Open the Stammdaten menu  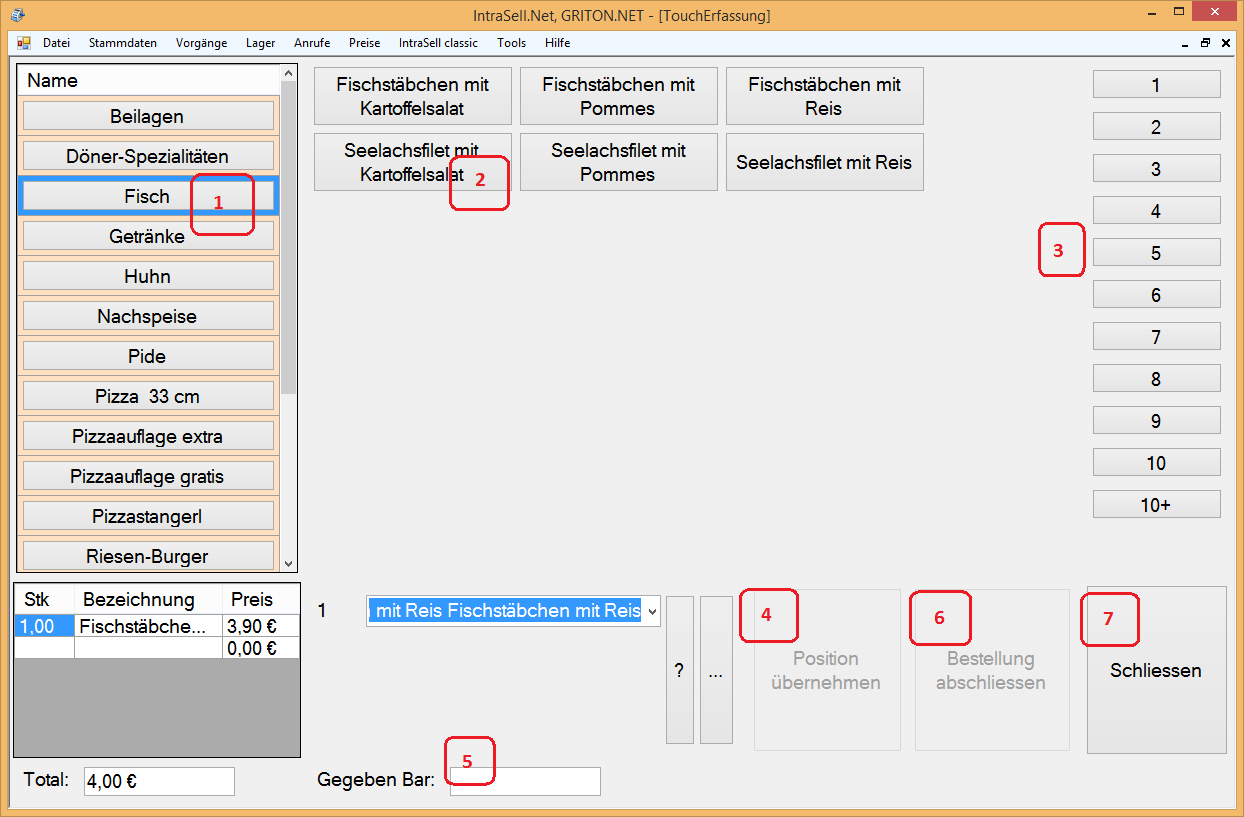point(122,43)
